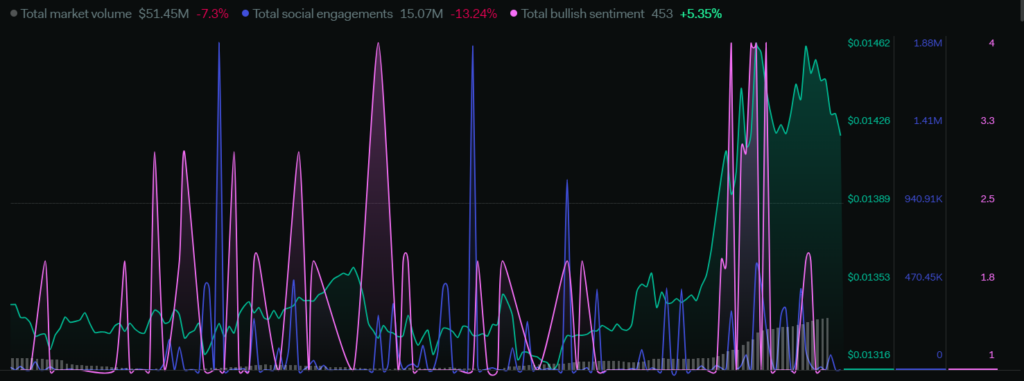Screen dimensions: 1024x381
Task: Click the $0.01316 price axis label
Action: (869, 355)
